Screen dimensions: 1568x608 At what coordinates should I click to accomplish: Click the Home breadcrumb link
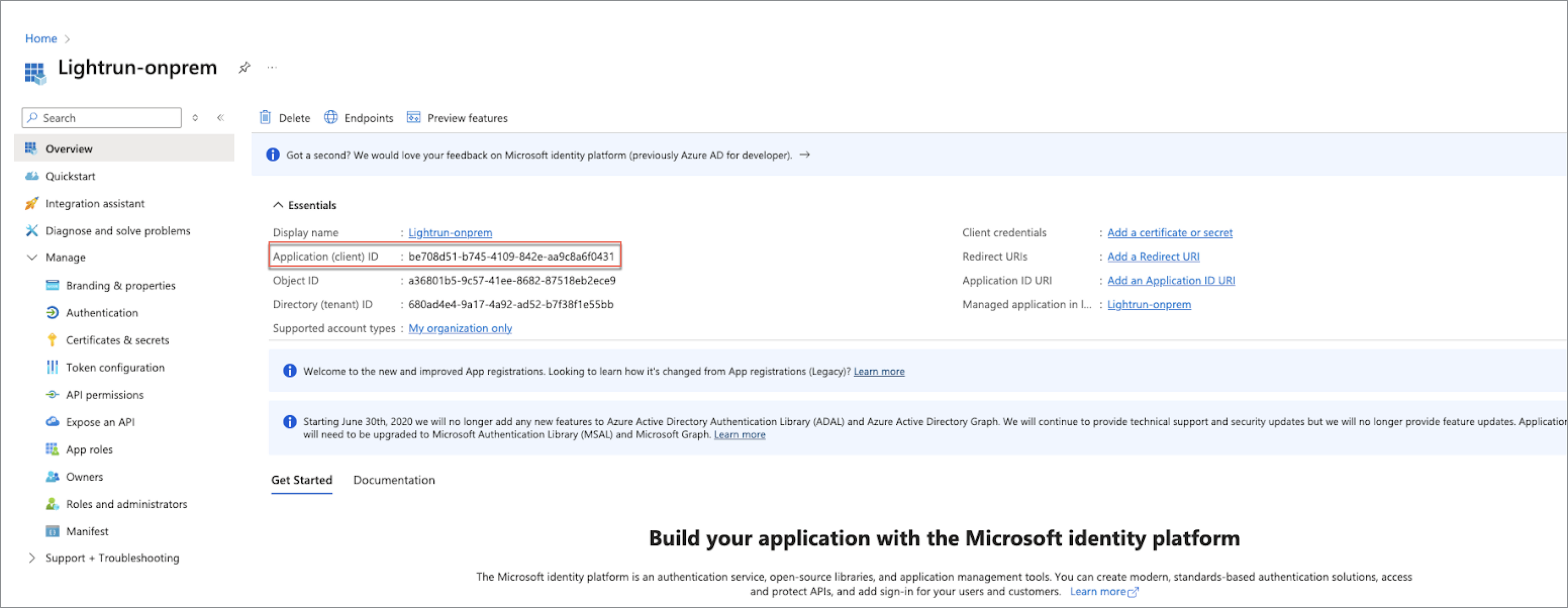[x=41, y=38]
